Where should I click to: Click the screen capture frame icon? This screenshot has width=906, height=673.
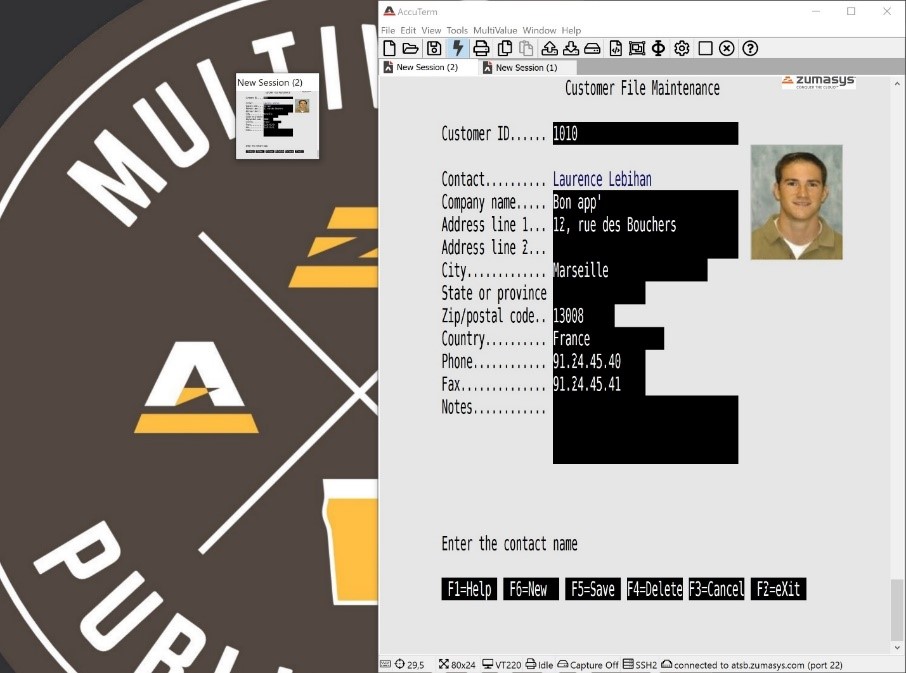pos(637,49)
